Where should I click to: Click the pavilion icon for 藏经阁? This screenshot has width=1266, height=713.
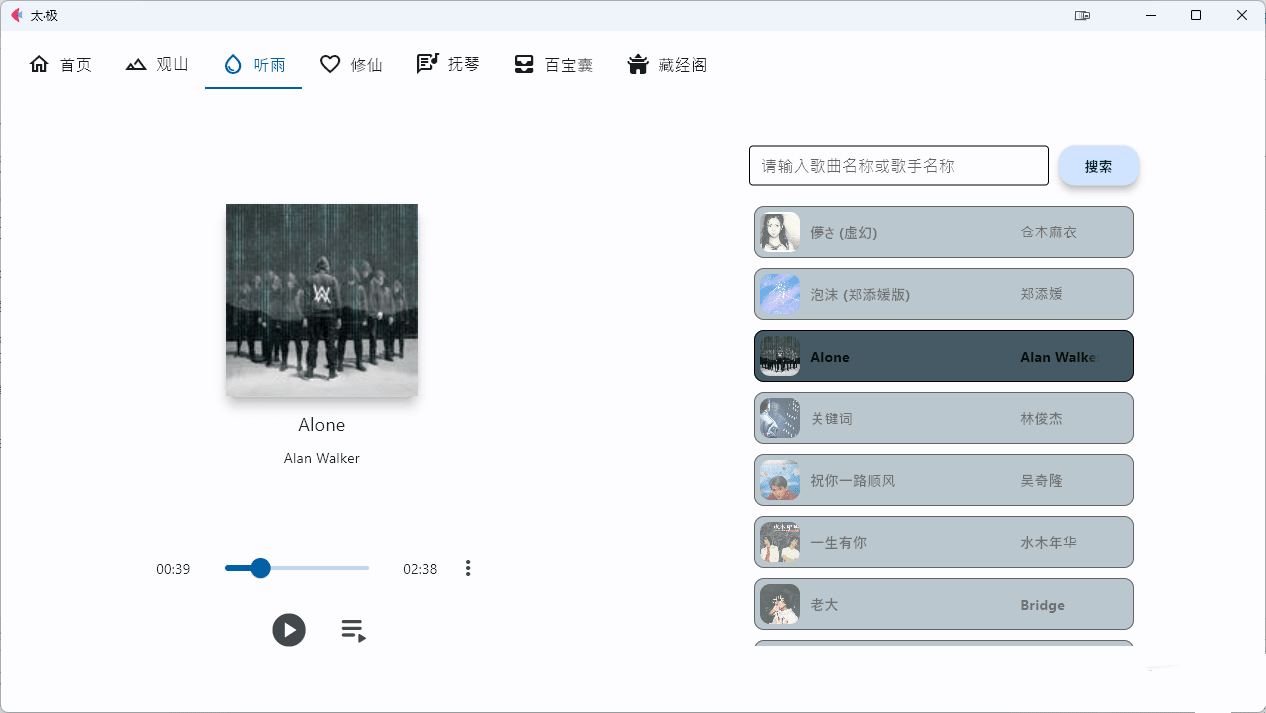[x=638, y=64]
